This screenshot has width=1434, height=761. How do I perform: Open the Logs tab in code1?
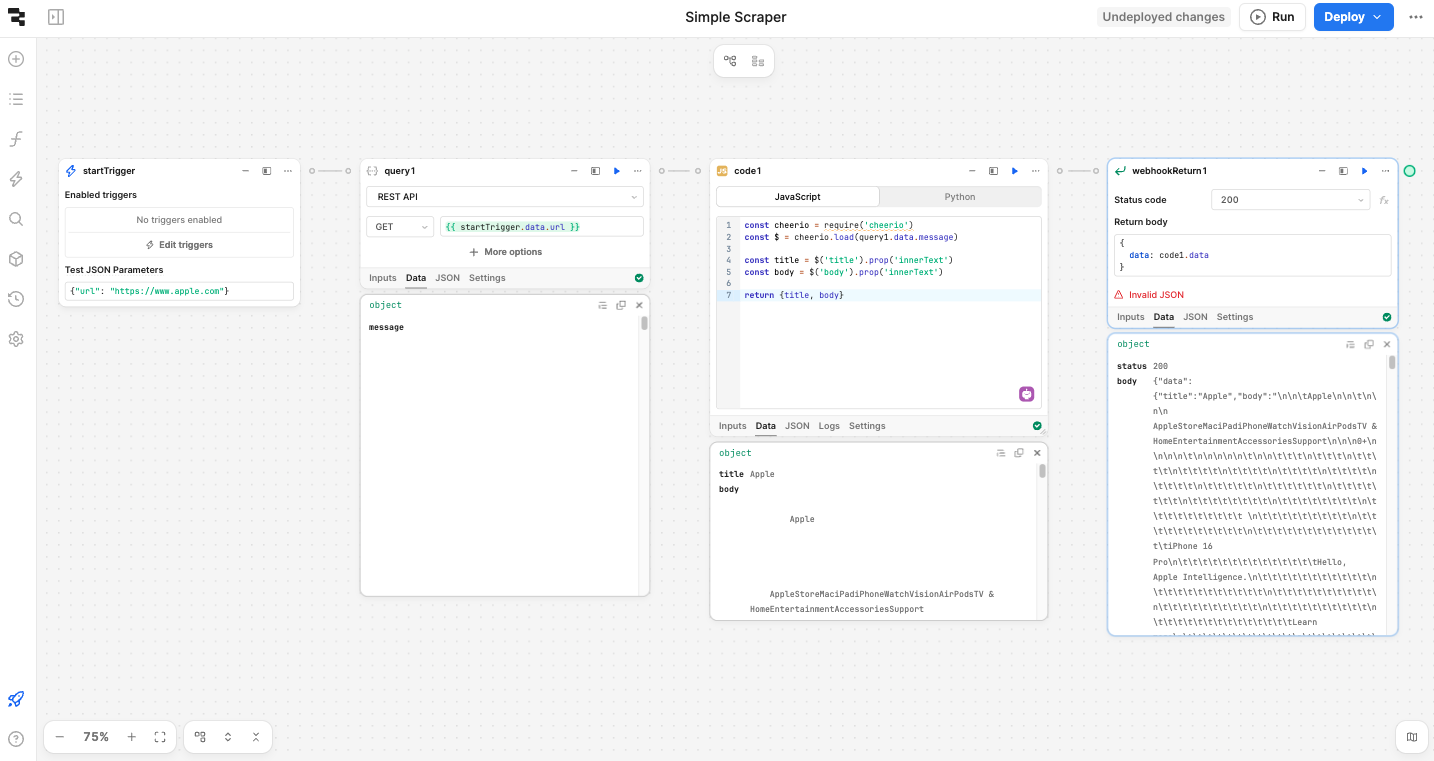tap(829, 426)
